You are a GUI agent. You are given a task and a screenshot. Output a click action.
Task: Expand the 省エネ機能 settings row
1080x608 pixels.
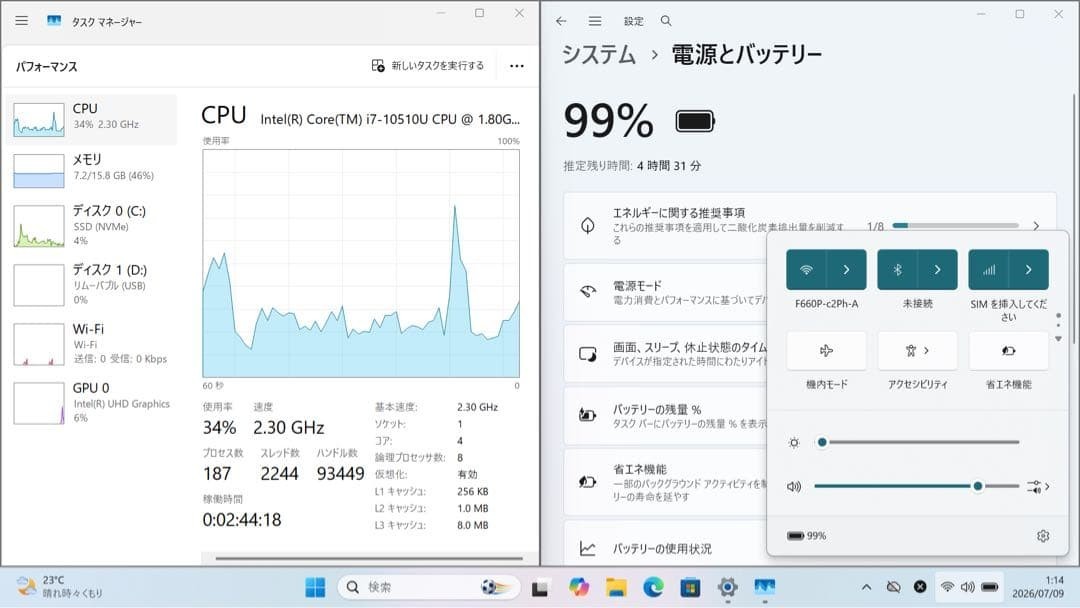tap(665, 482)
